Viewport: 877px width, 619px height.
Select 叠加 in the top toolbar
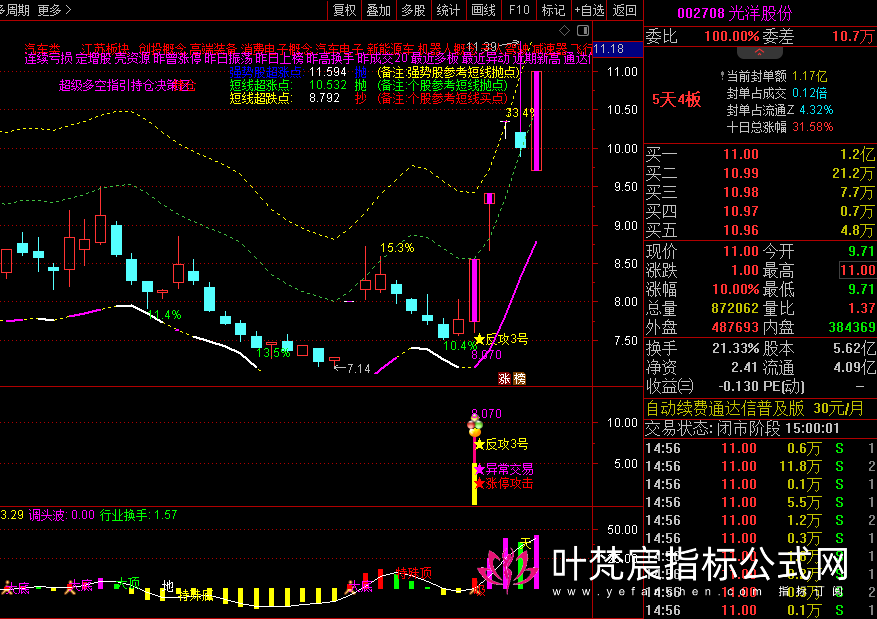coord(379,10)
